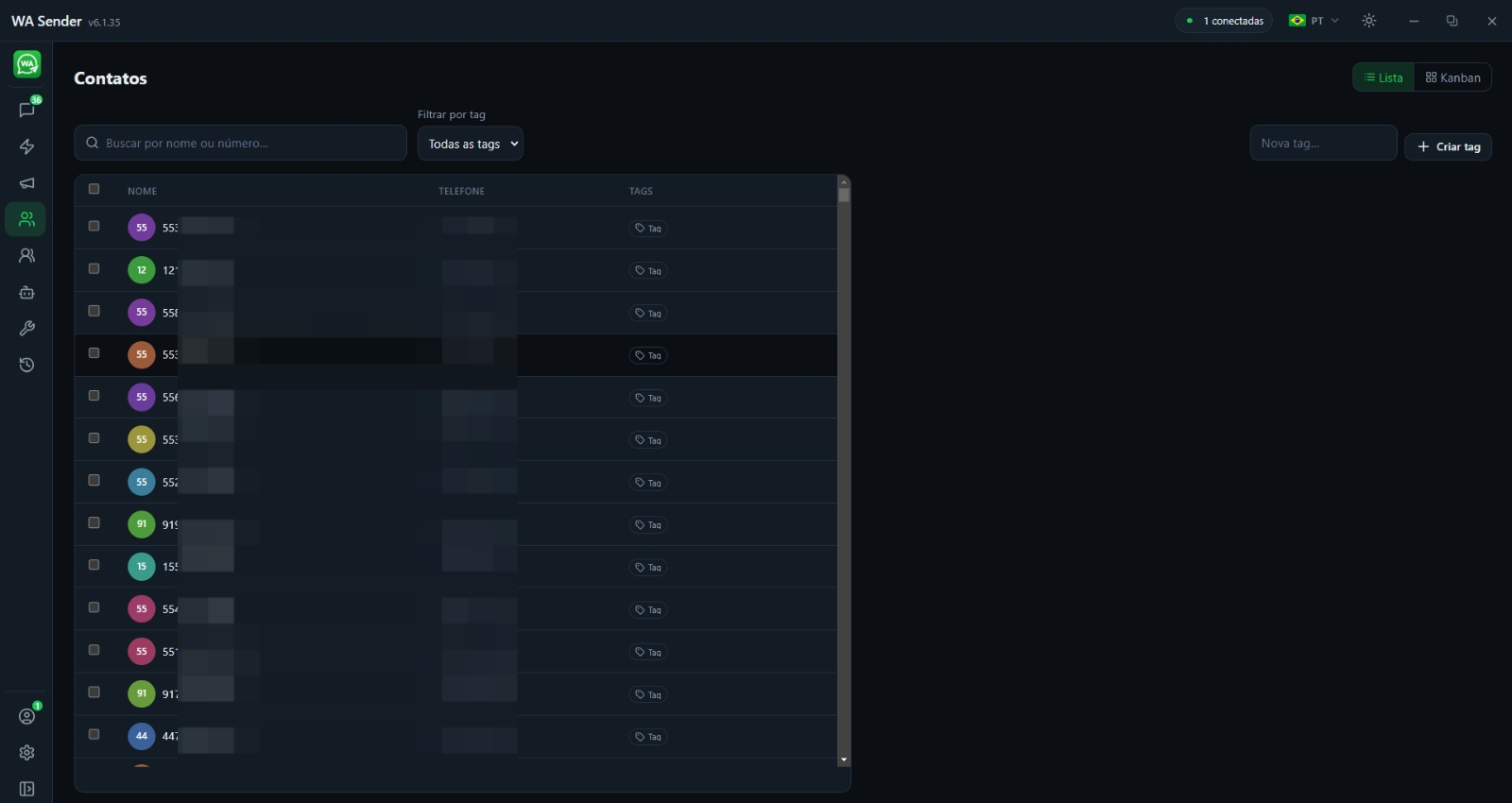This screenshot has width=1512, height=803.
Task: Switch to the Kanban view tab
Action: click(1453, 77)
